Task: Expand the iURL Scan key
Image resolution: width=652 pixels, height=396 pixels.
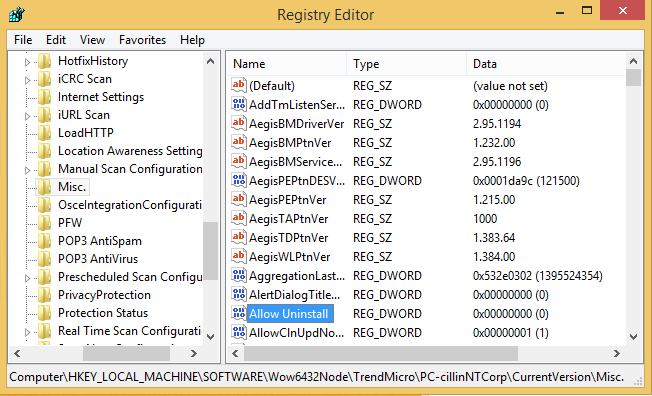Action: pyautogui.click(x=27, y=116)
